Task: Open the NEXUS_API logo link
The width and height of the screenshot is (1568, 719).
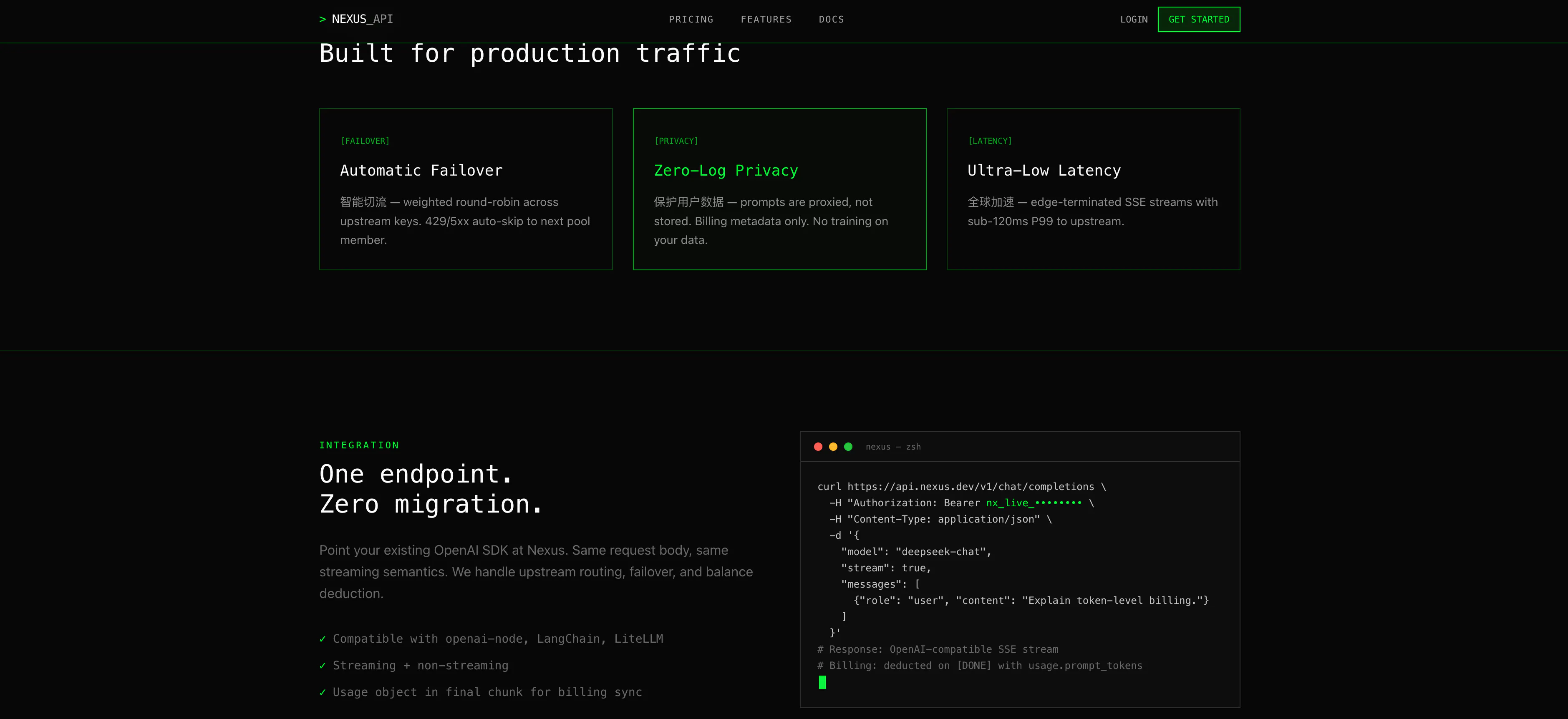Action: pyautogui.click(x=356, y=19)
